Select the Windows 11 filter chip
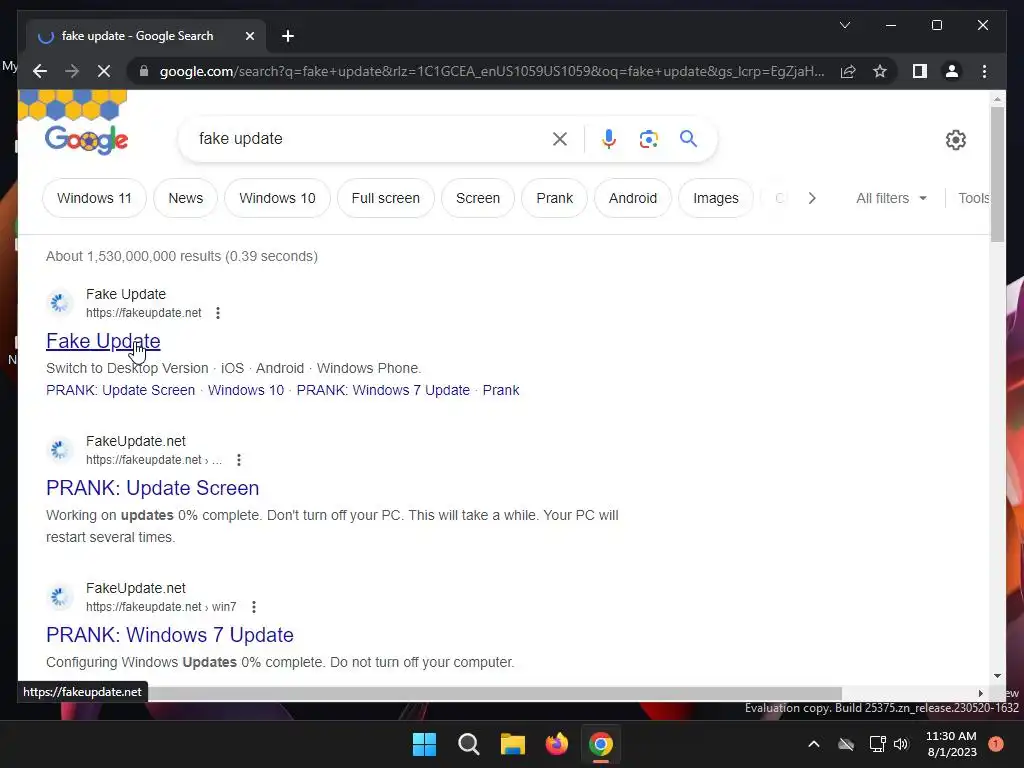1024x768 pixels. 94,198
